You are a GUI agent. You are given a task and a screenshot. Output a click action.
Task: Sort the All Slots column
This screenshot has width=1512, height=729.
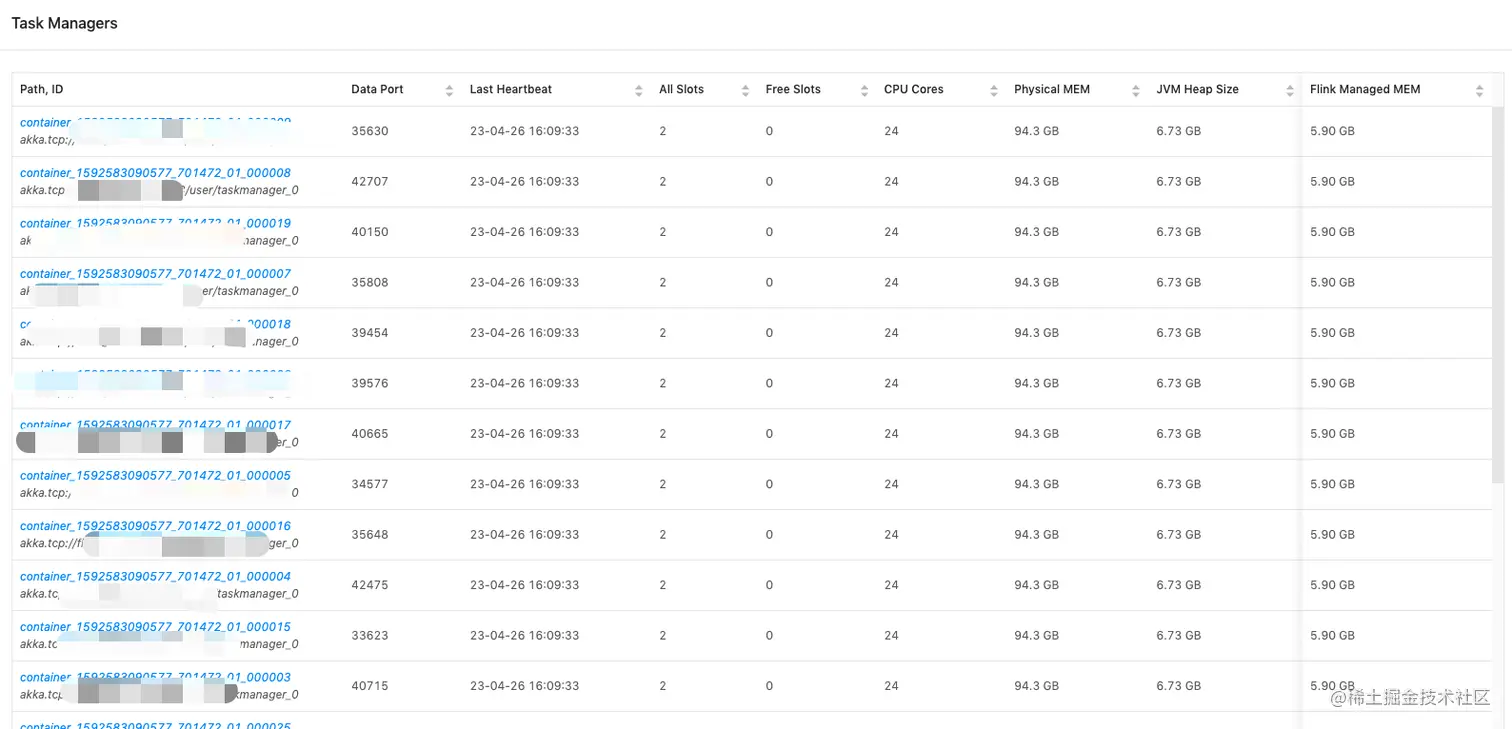point(745,89)
